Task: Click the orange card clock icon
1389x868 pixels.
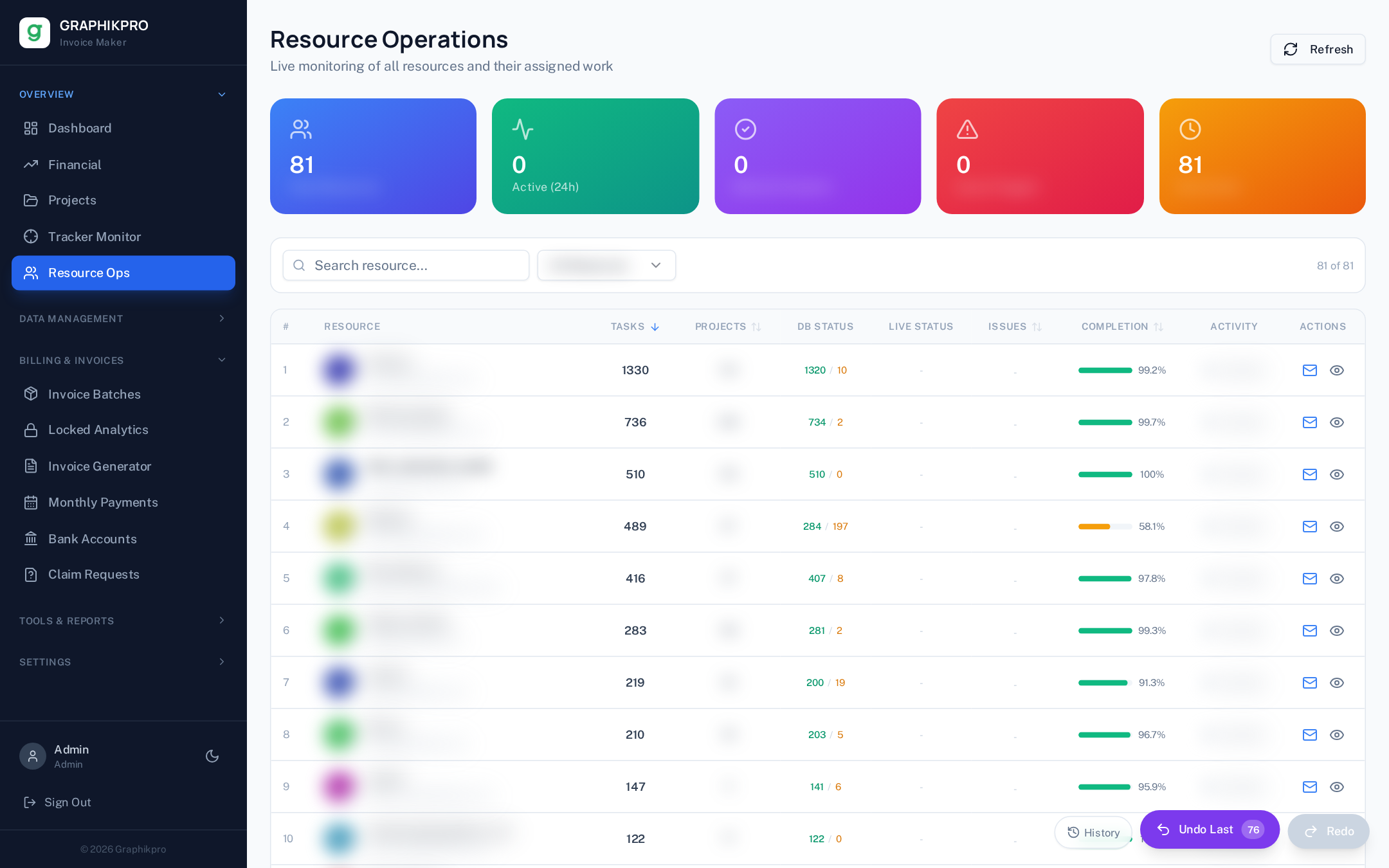Action: [1190, 129]
